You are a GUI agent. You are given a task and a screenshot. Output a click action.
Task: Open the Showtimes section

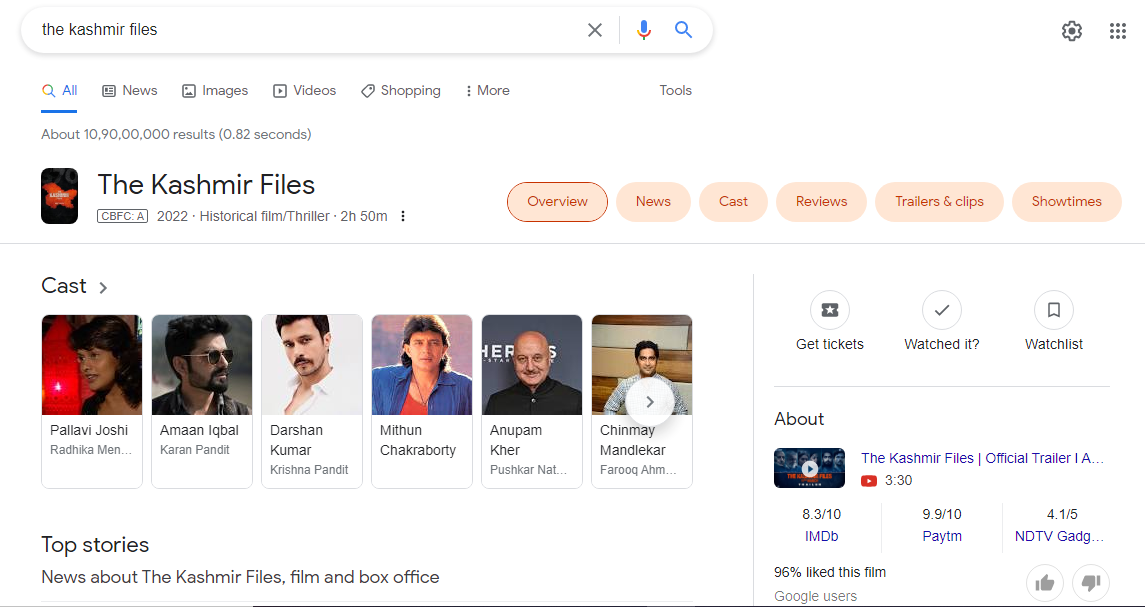click(1066, 201)
